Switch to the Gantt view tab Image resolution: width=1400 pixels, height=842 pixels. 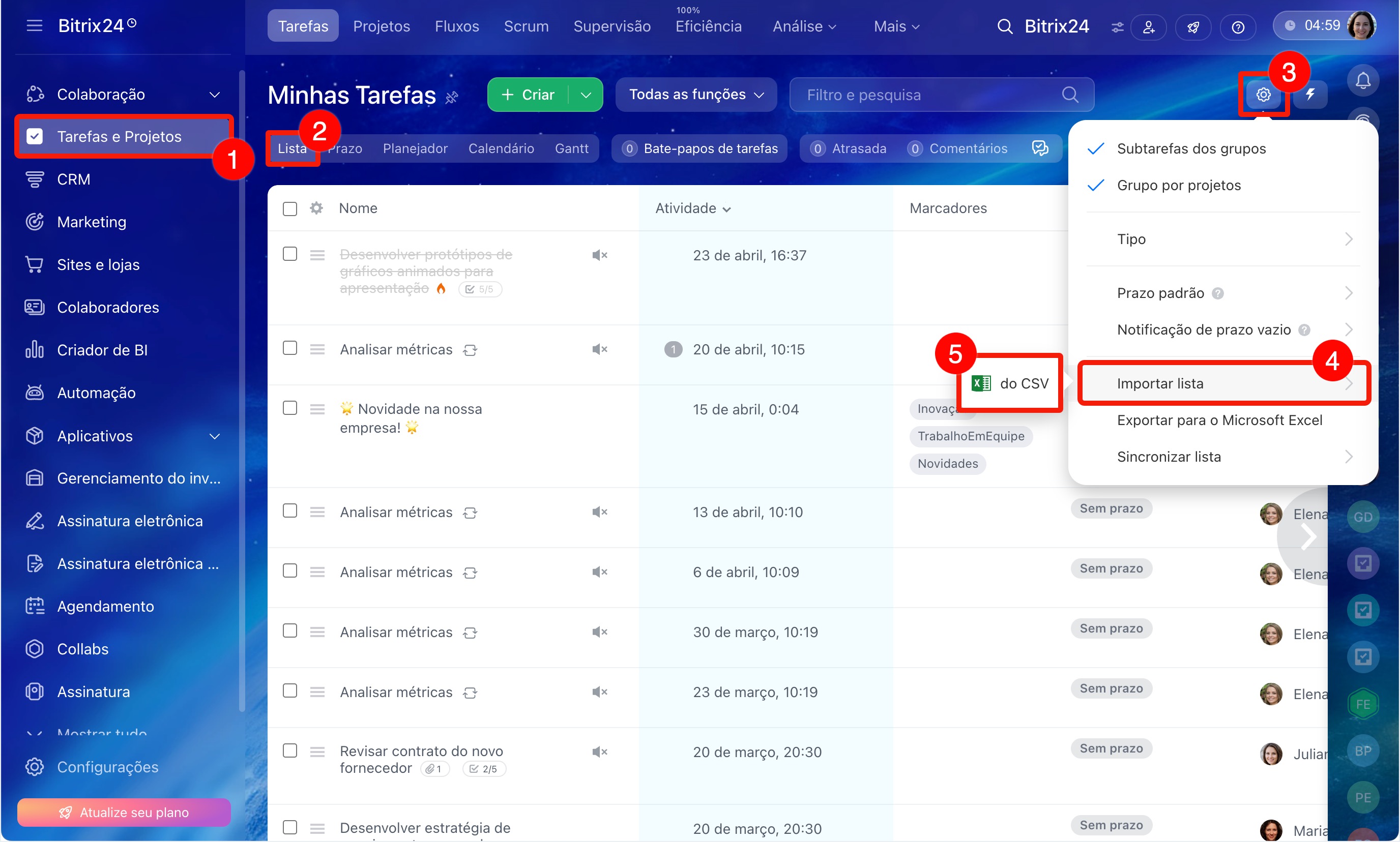coord(571,148)
